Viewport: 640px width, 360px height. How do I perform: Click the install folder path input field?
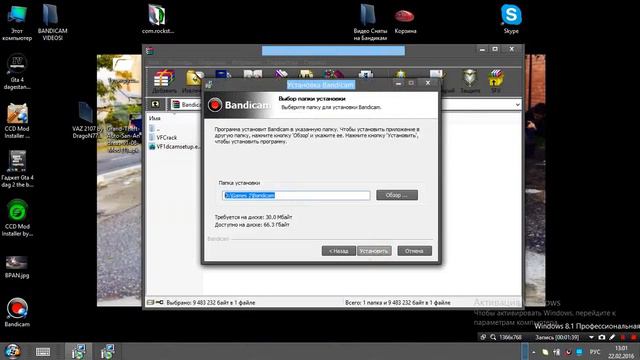pyautogui.click(x=296, y=196)
